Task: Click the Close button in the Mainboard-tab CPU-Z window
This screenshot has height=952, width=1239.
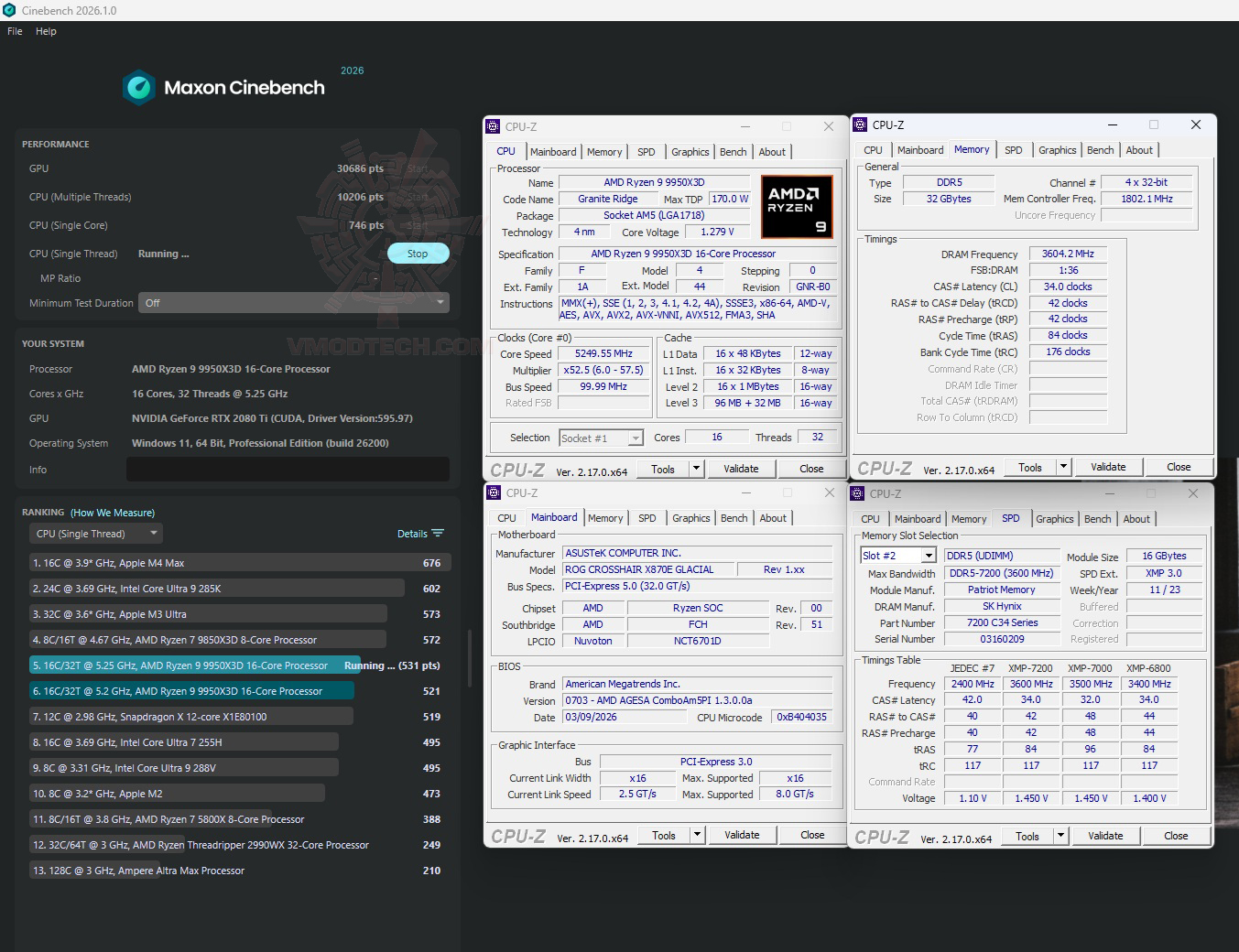Action: click(812, 835)
